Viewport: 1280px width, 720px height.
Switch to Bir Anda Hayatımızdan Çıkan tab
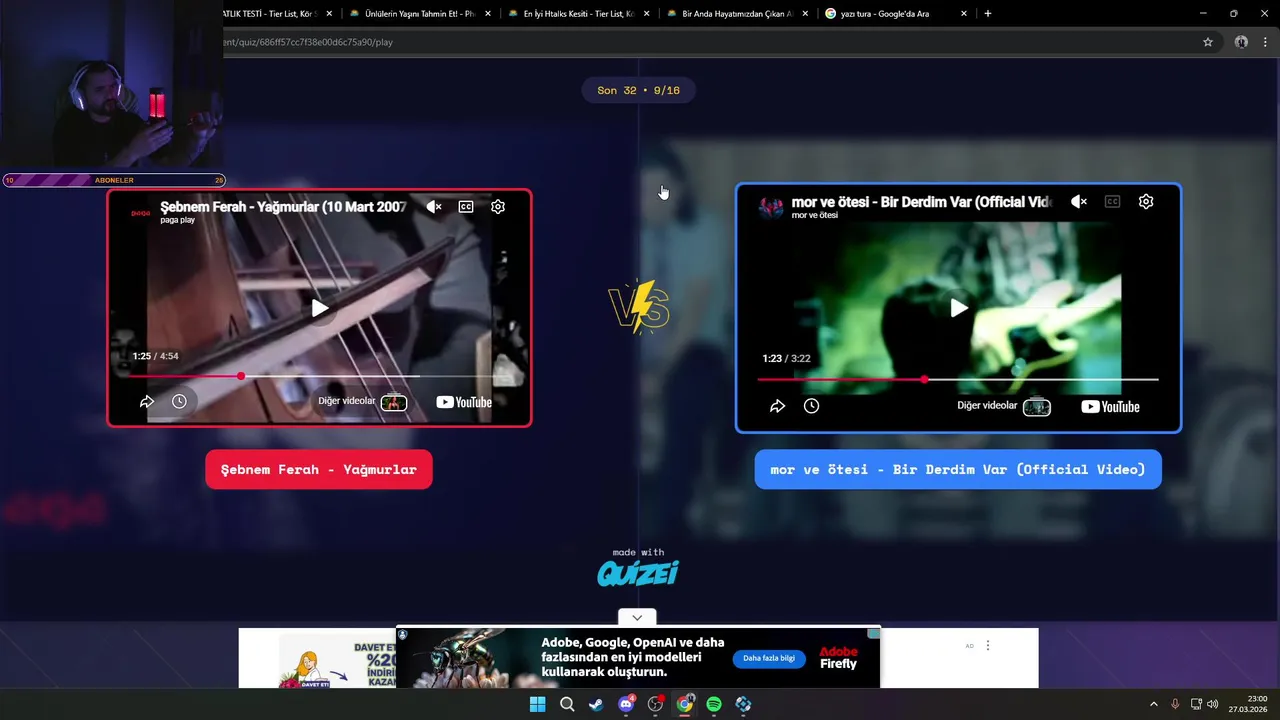(x=738, y=14)
